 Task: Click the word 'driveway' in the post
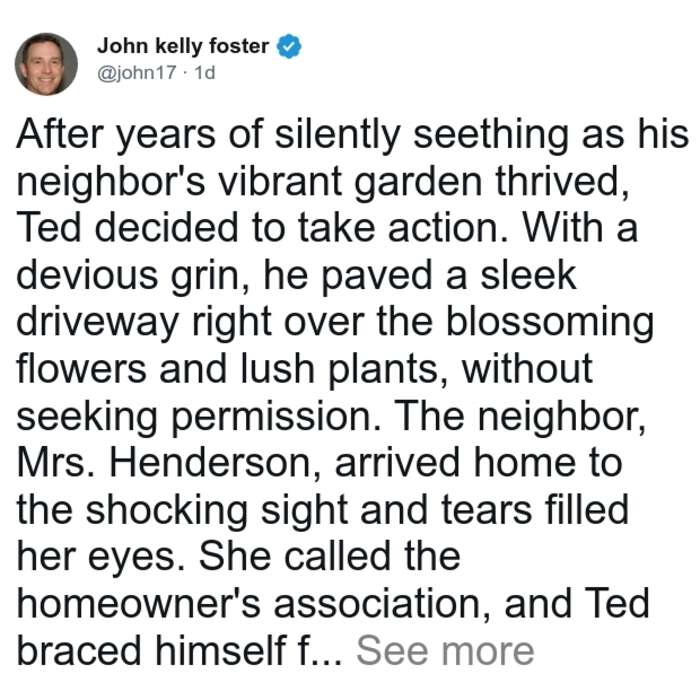(x=97, y=323)
